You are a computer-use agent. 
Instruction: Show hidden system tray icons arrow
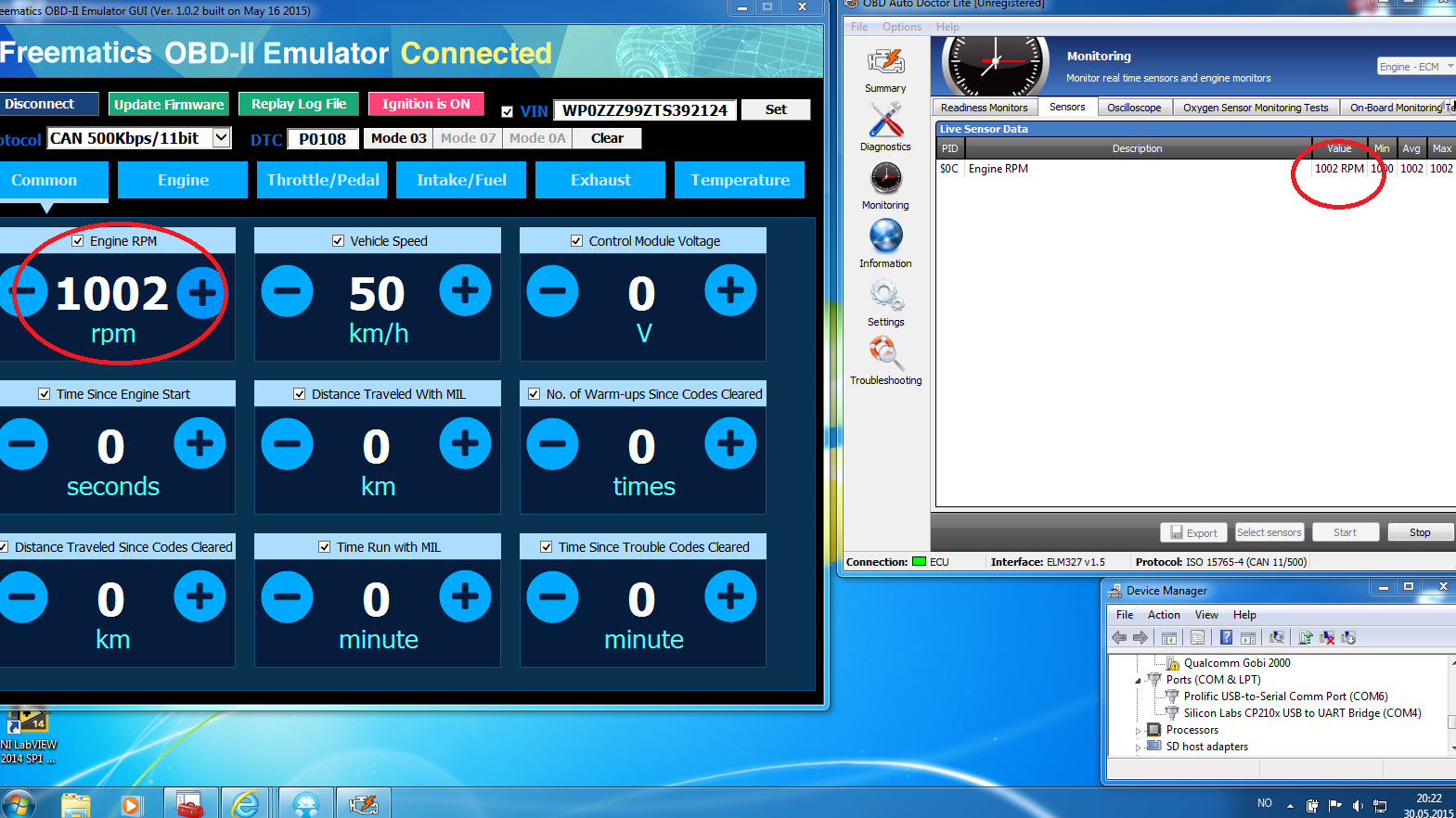coord(1290,806)
